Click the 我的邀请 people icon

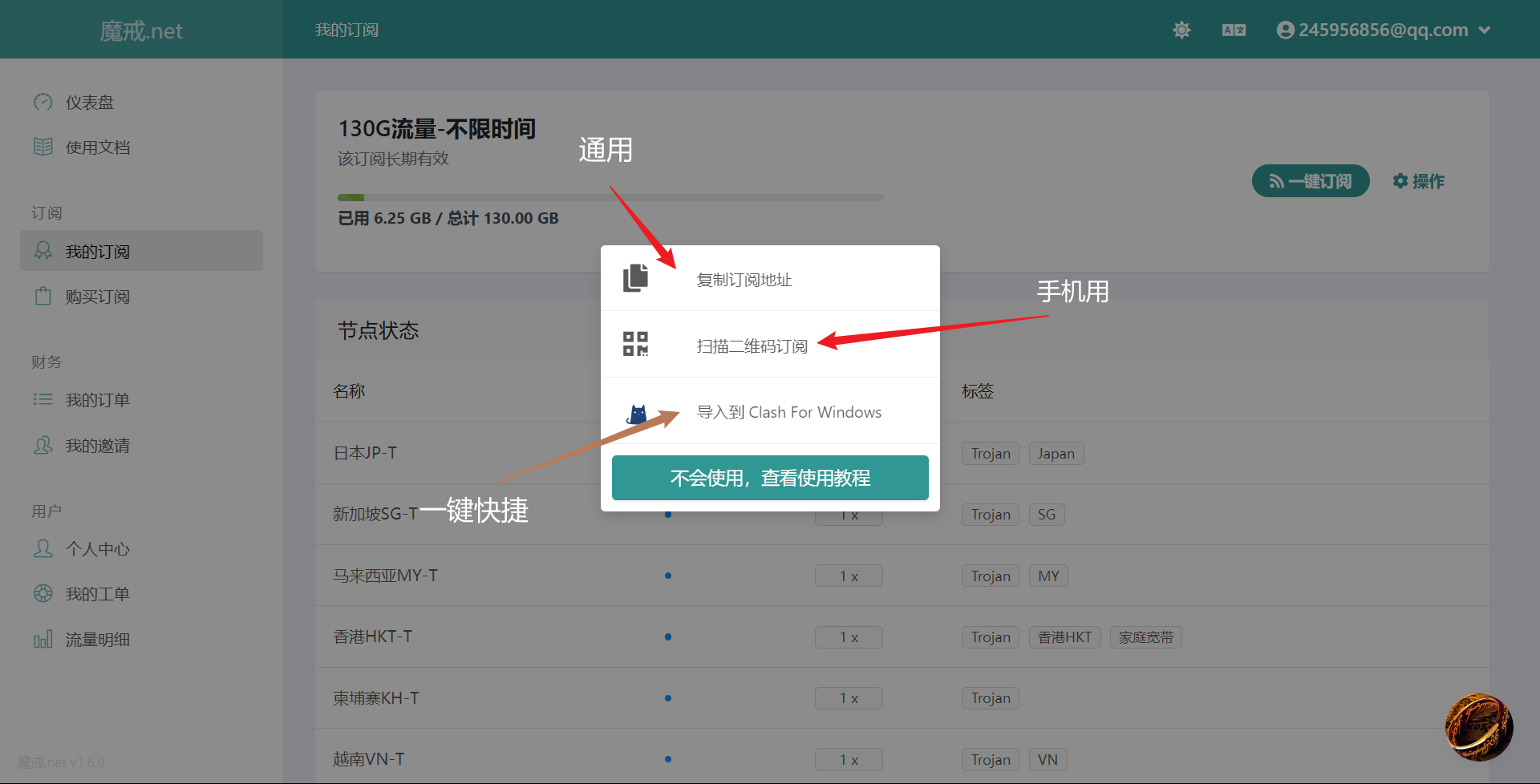pyautogui.click(x=43, y=445)
